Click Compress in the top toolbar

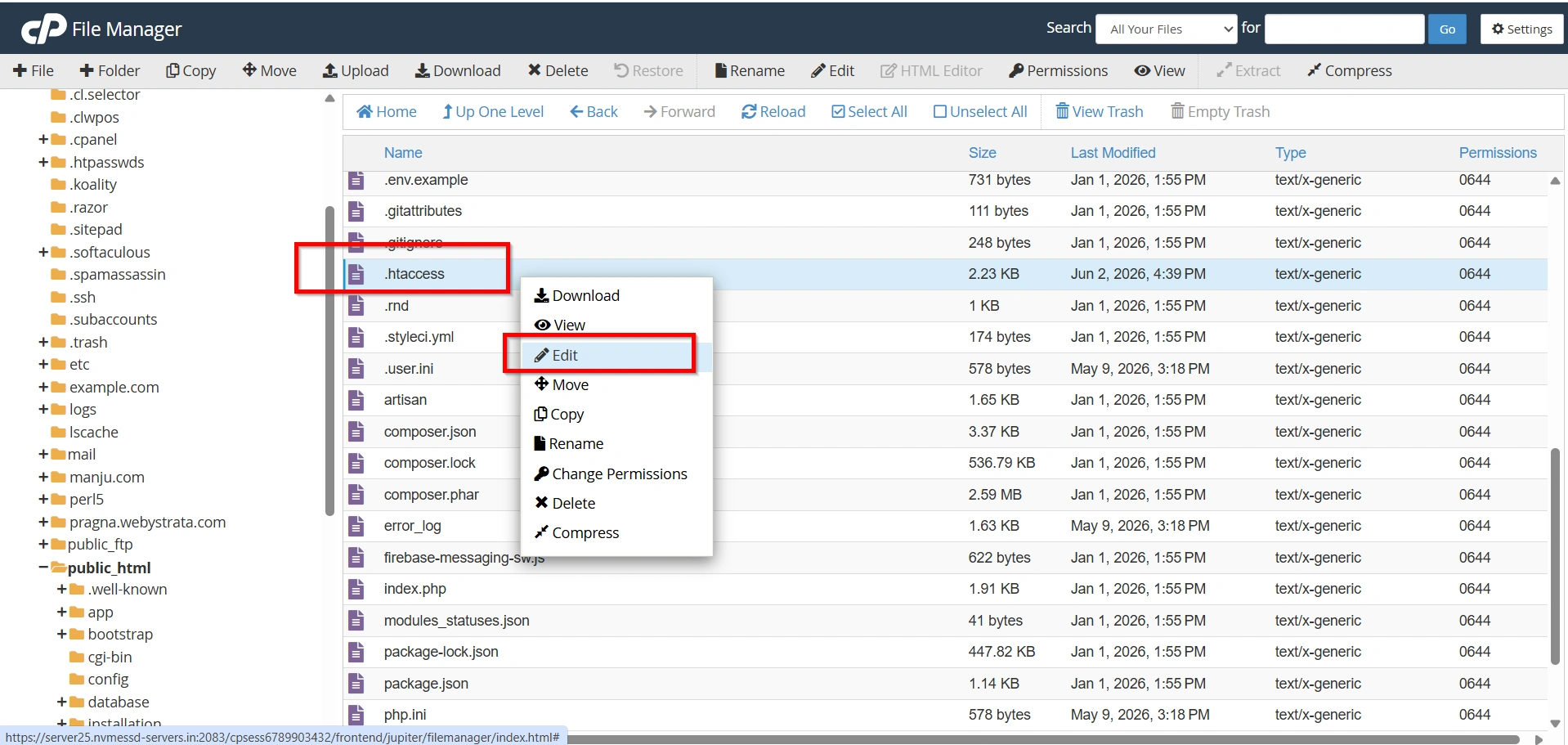click(1350, 71)
